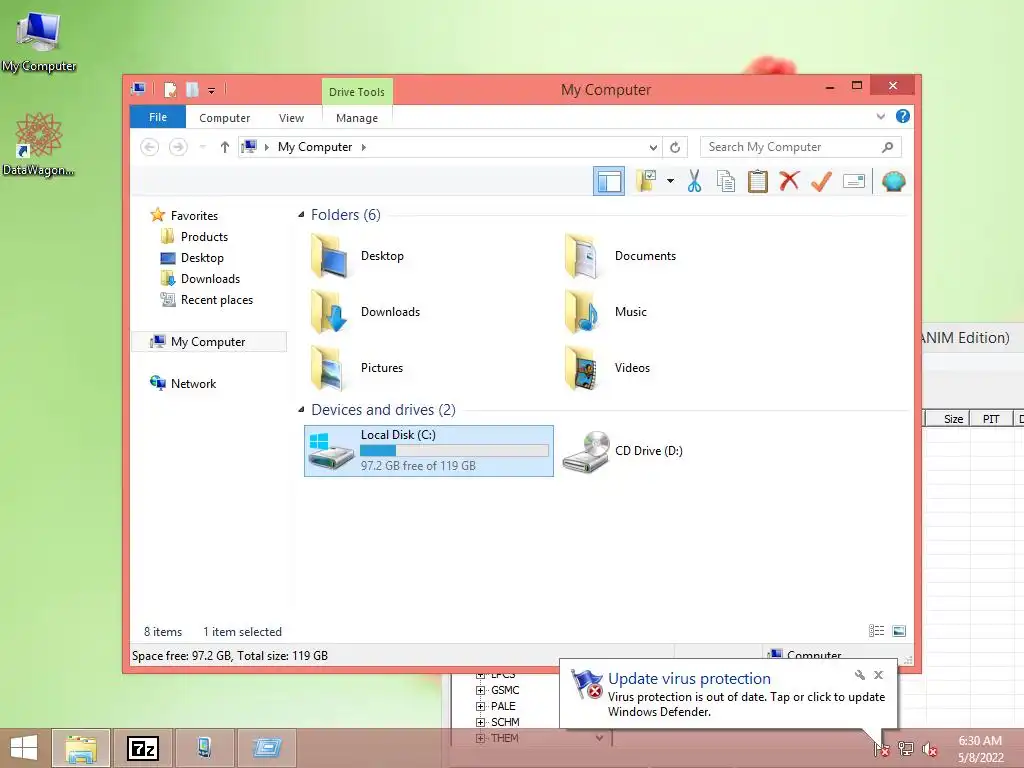Click the red X Delete icon
Image resolution: width=1024 pixels, height=768 pixels.
coord(789,181)
